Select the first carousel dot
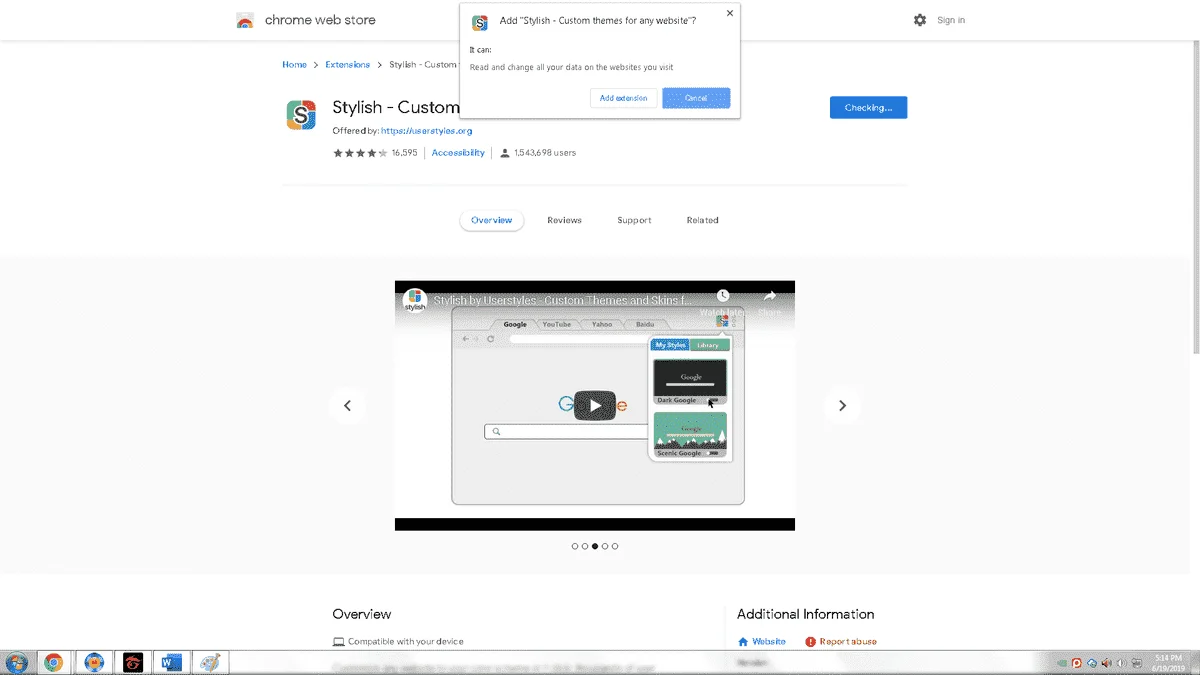 [575, 546]
